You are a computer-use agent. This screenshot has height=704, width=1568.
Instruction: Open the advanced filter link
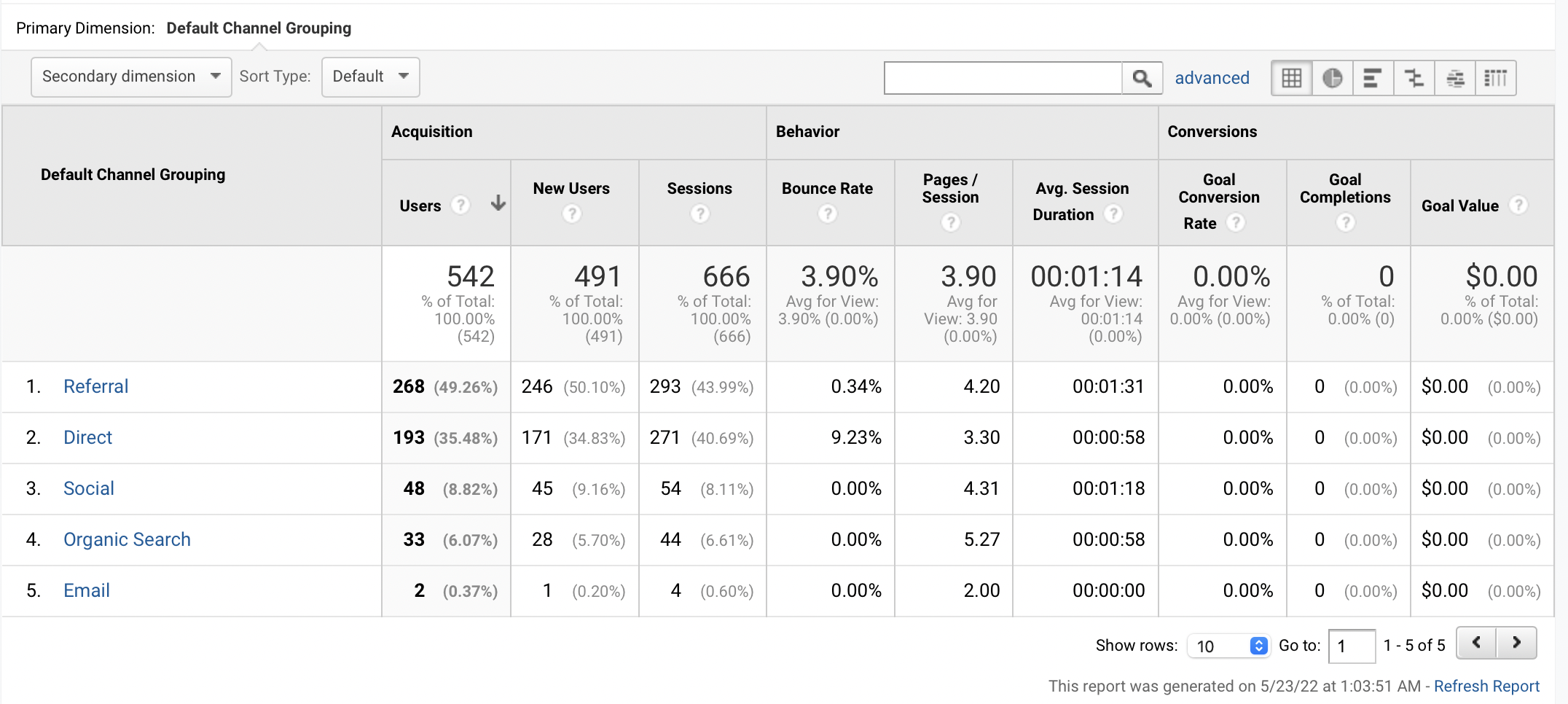1212,78
